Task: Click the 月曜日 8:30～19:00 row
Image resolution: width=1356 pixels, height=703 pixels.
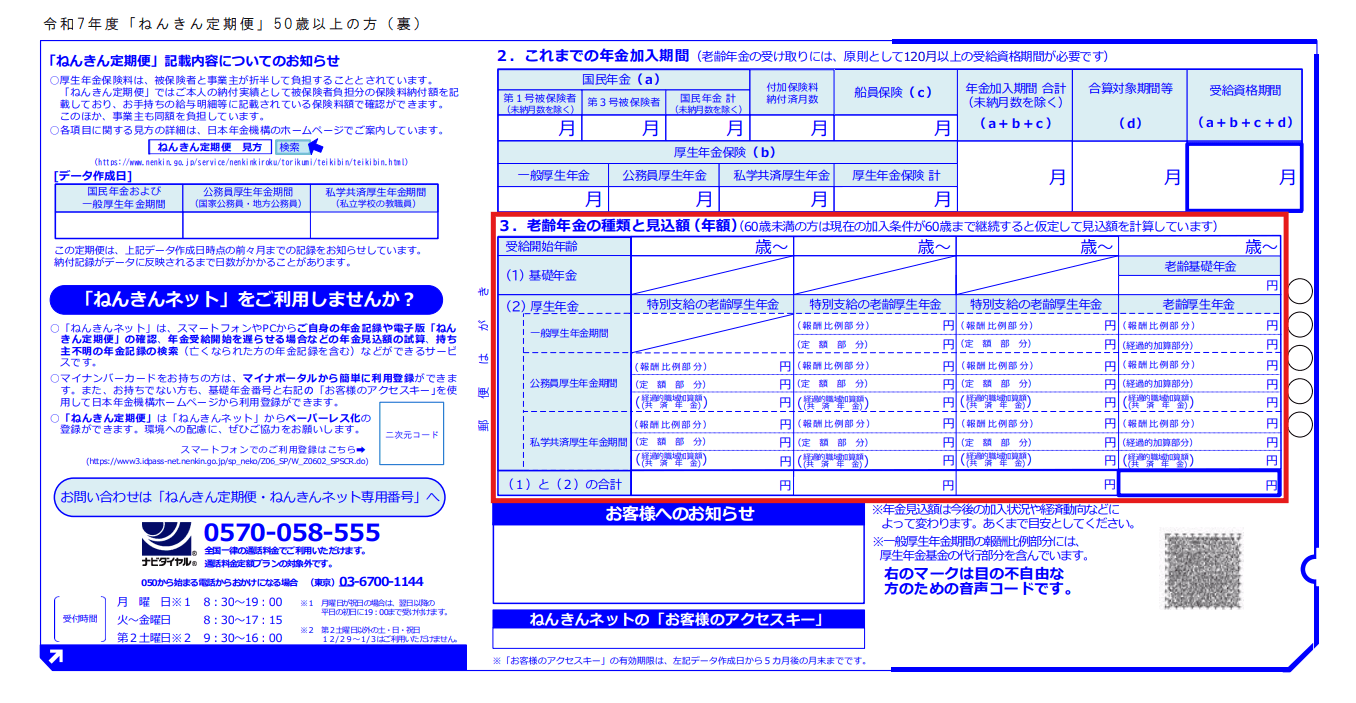Action: tap(199, 602)
